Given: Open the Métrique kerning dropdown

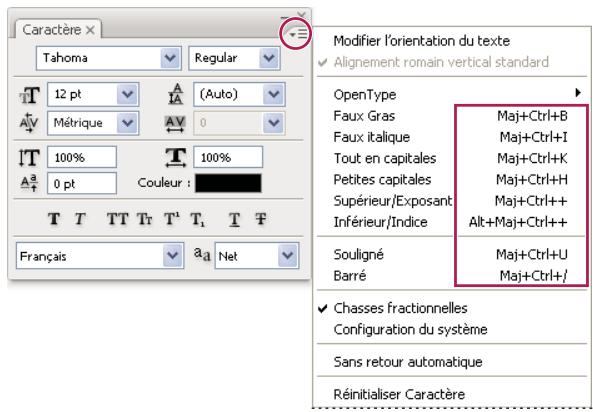Looking at the screenshot, I should tap(127, 123).
